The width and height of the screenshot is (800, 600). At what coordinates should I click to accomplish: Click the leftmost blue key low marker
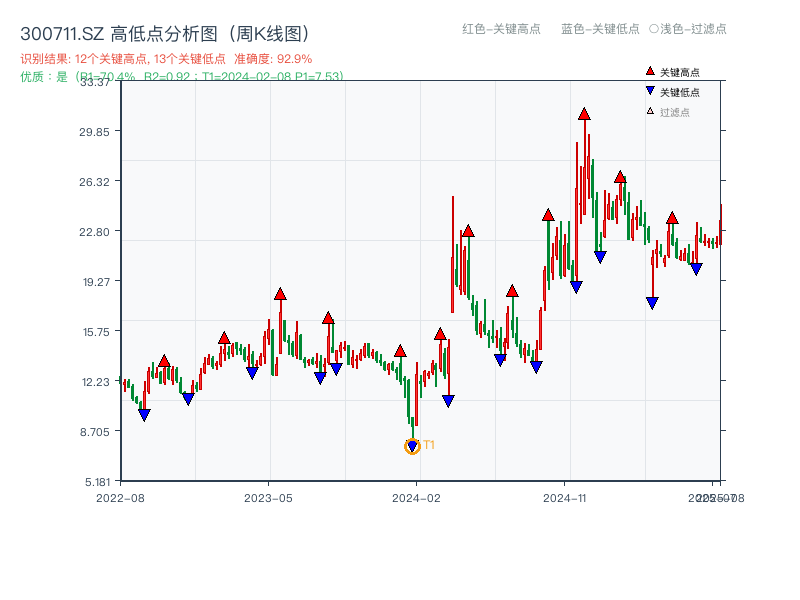(x=144, y=415)
